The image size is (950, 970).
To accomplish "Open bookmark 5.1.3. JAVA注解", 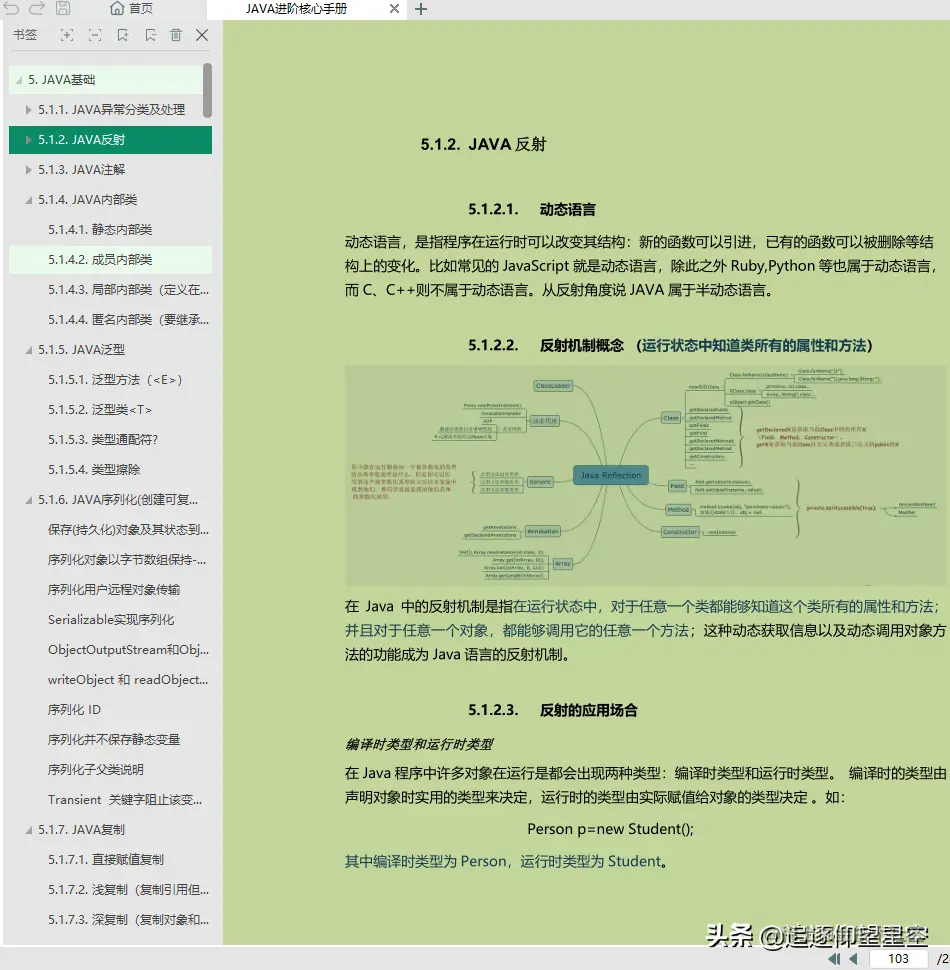I will [82, 170].
